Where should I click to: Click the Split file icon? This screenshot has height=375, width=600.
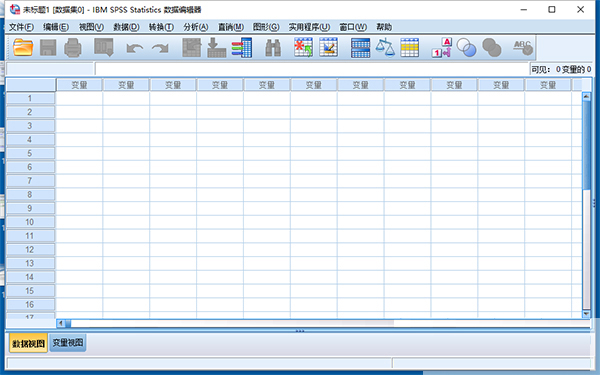coord(360,48)
